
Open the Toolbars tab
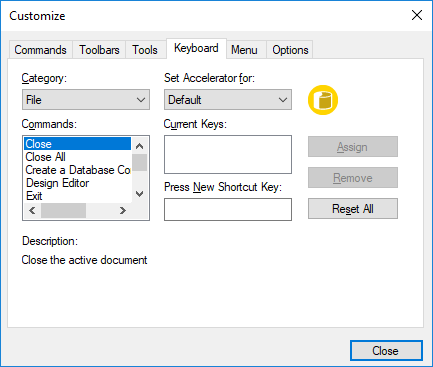[x=99, y=50]
